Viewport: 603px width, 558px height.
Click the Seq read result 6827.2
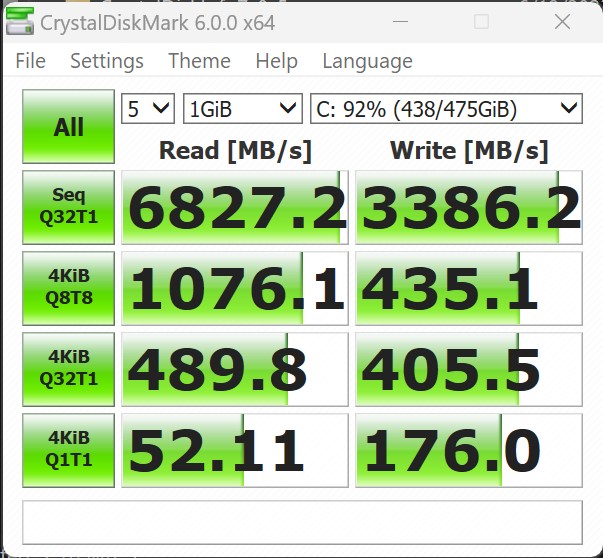coord(234,208)
